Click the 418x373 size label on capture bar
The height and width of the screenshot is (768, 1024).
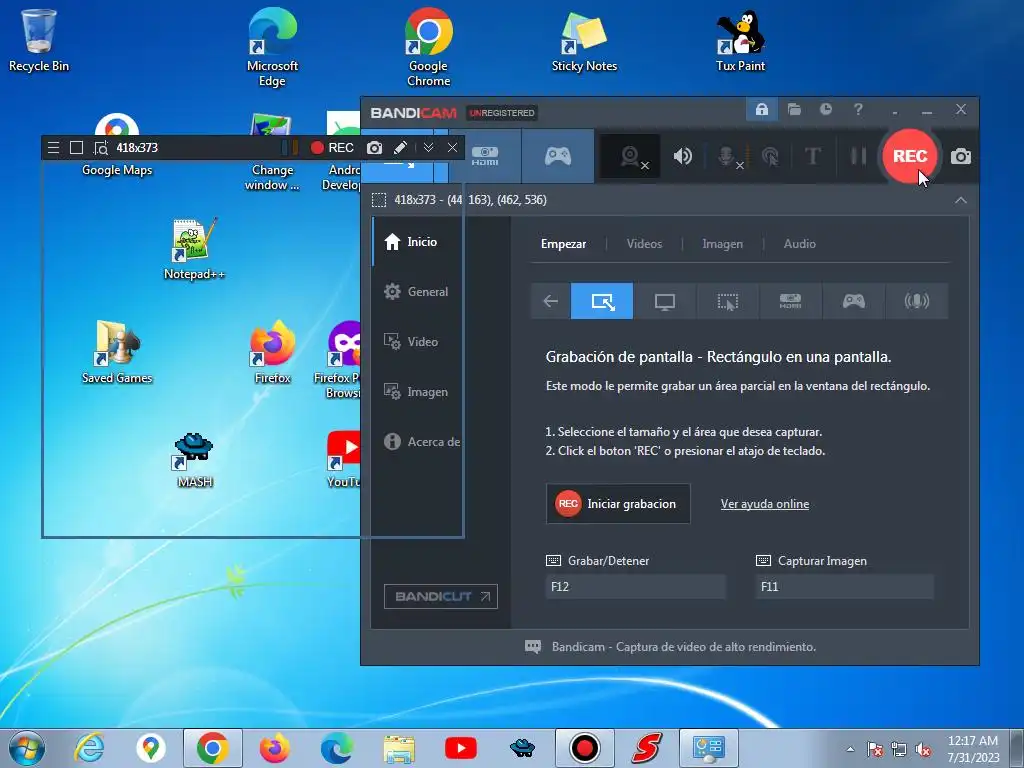(x=137, y=148)
